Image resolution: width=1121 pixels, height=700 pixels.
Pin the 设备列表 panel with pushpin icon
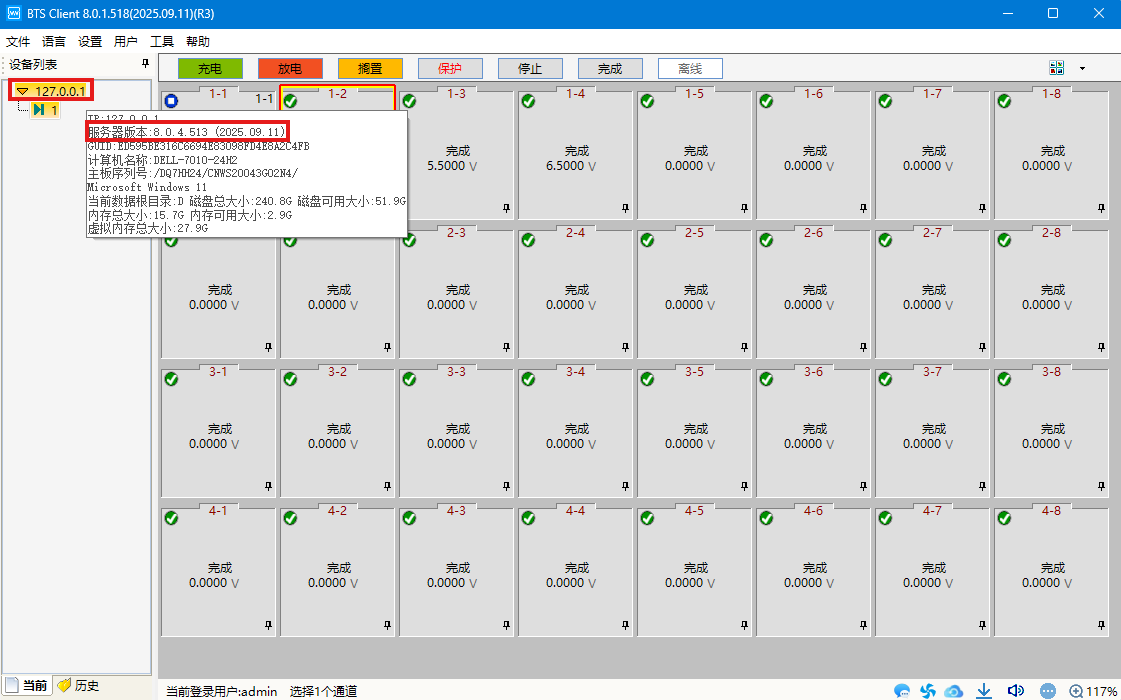145,64
